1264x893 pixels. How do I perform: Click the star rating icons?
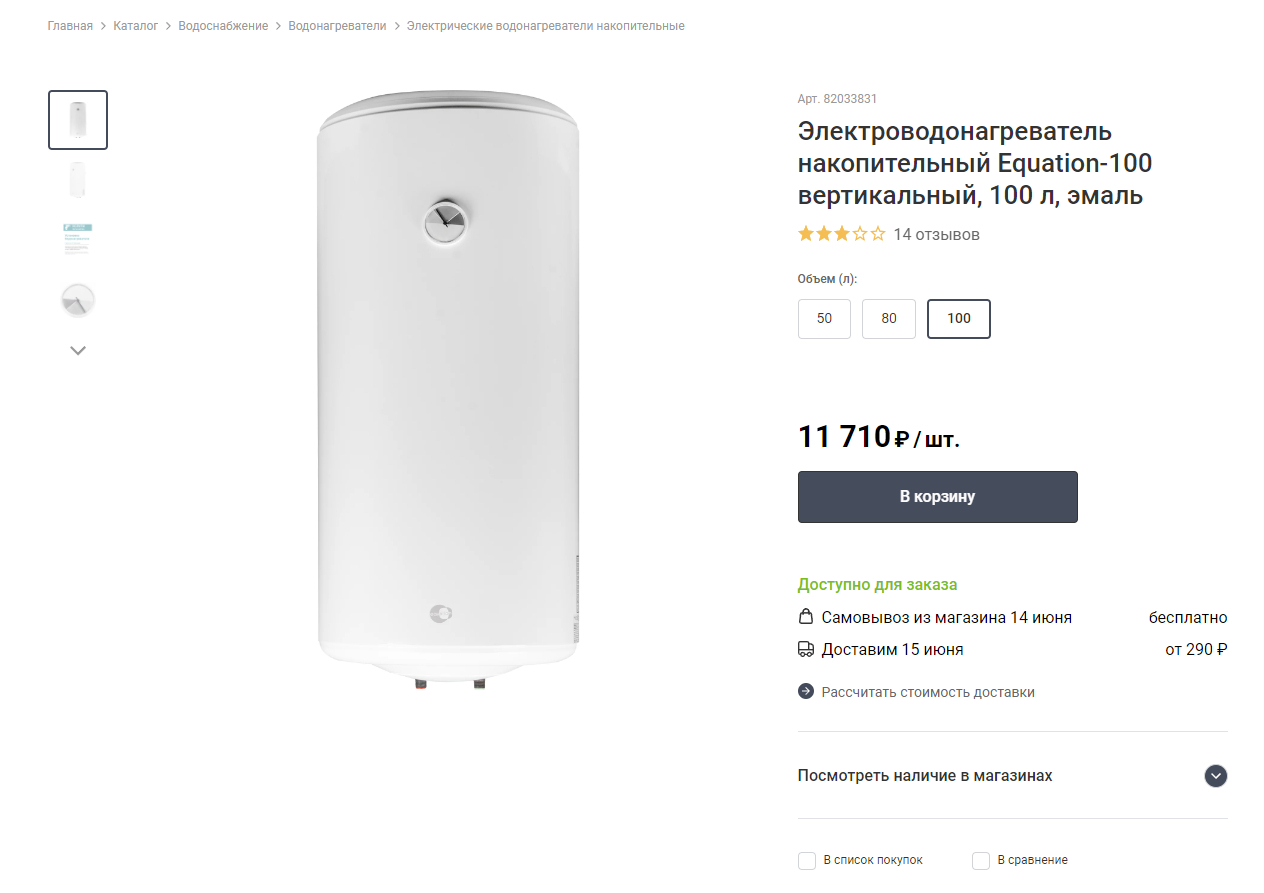(x=841, y=234)
